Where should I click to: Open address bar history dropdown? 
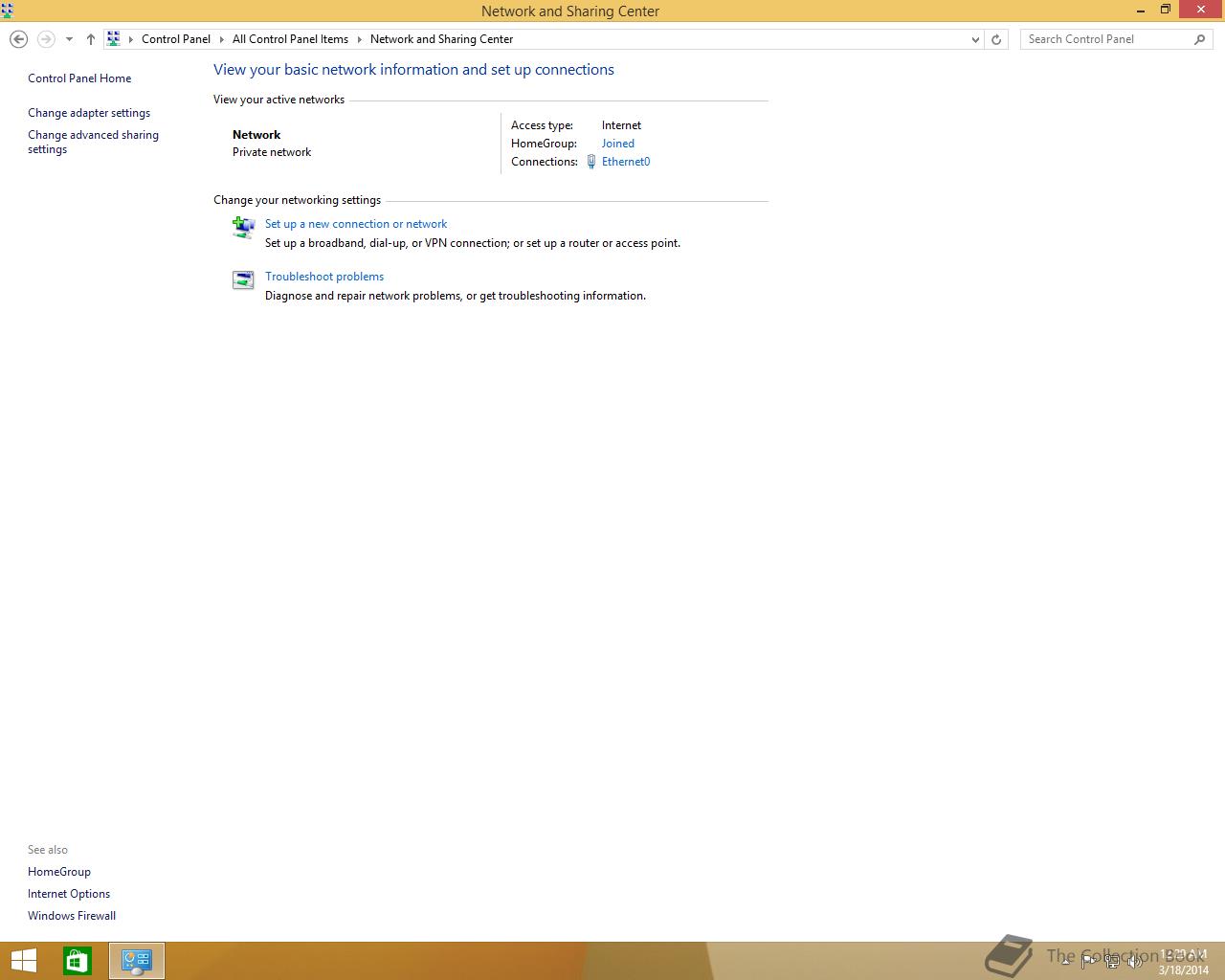(x=975, y=39)
